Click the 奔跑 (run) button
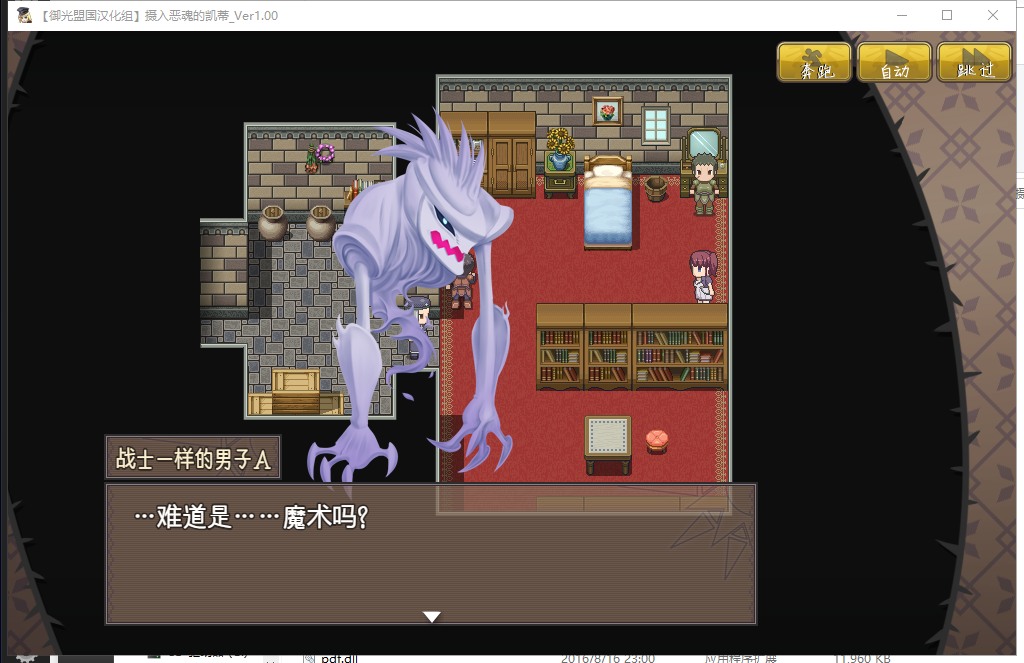The width and height of the screenshot is (1024, 663). pos(814,62)
